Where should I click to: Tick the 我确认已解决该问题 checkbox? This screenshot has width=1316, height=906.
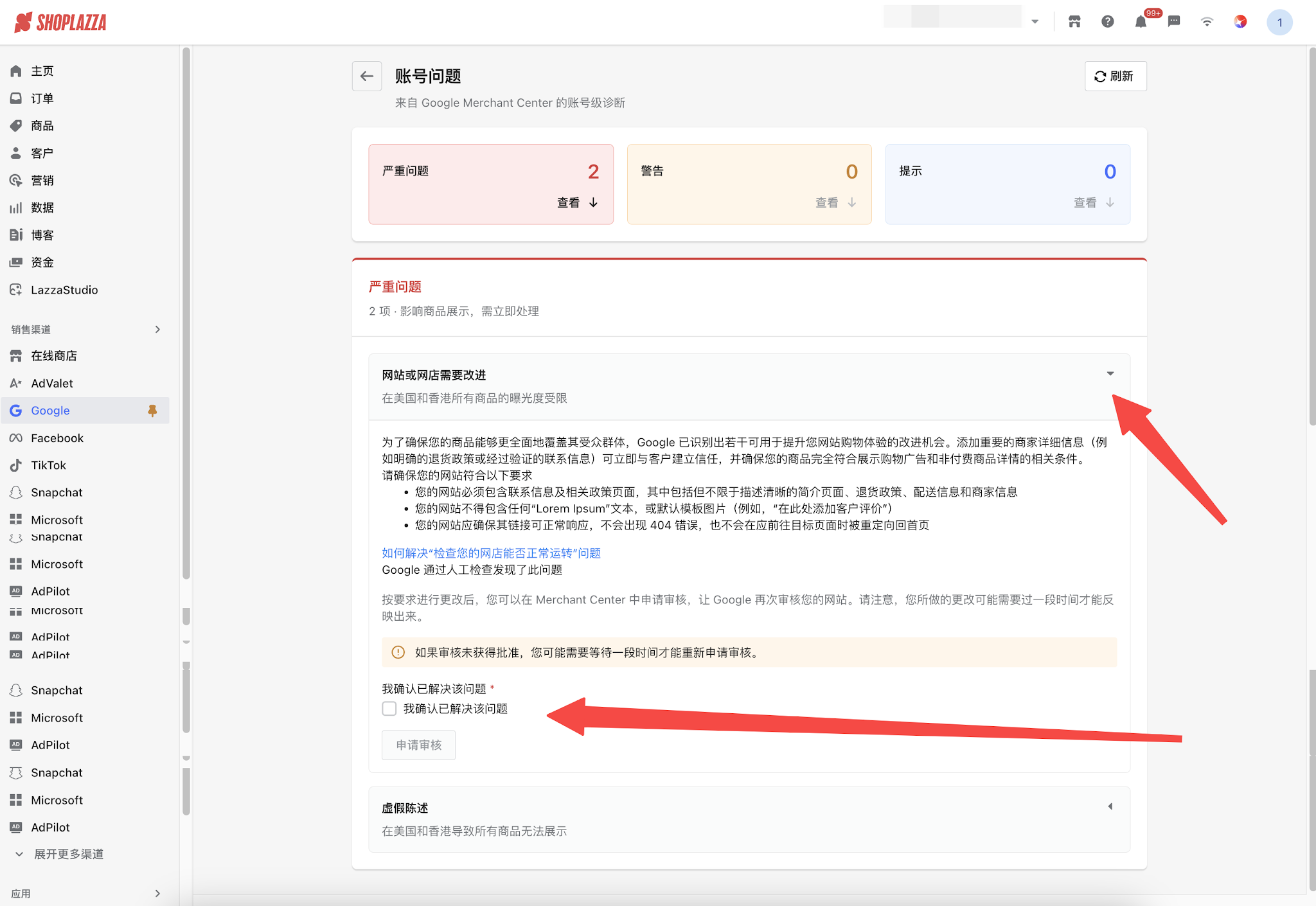coord(389,709)
